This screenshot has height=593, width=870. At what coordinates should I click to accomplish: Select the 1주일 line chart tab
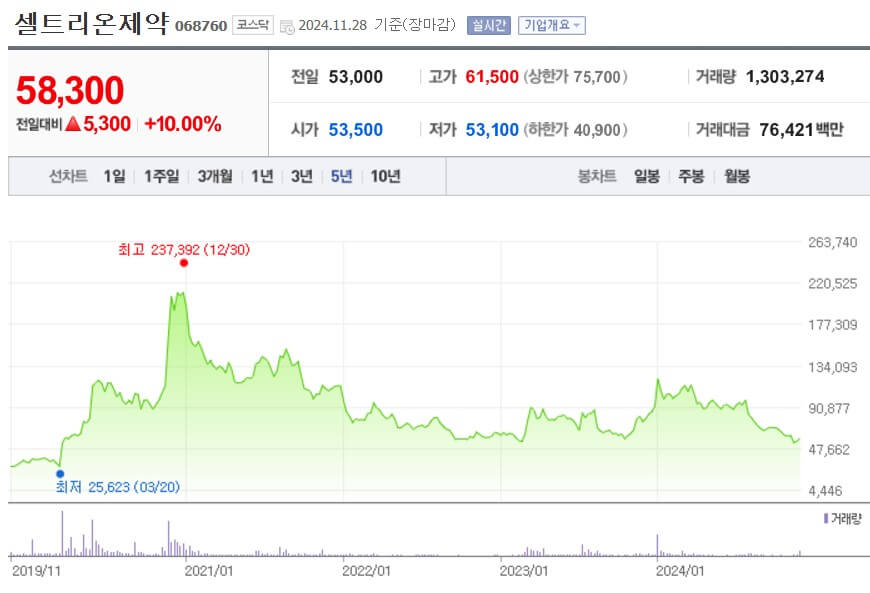(161, 176)
